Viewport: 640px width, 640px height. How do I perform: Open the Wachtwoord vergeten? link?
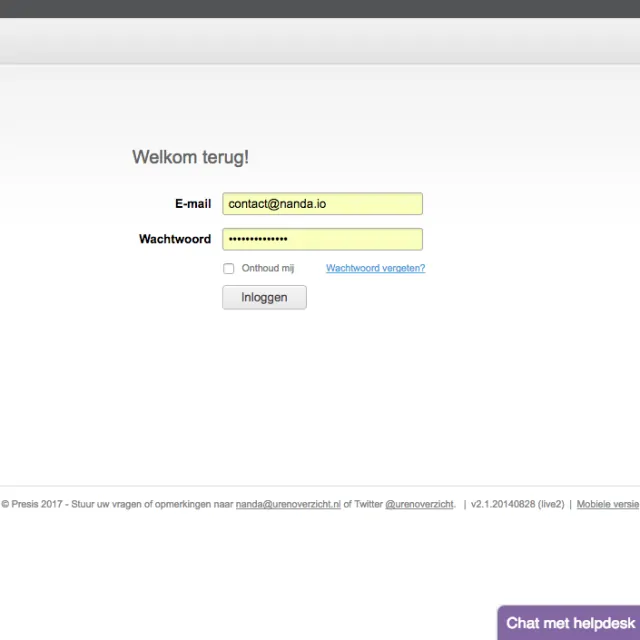tap(376, 268)
